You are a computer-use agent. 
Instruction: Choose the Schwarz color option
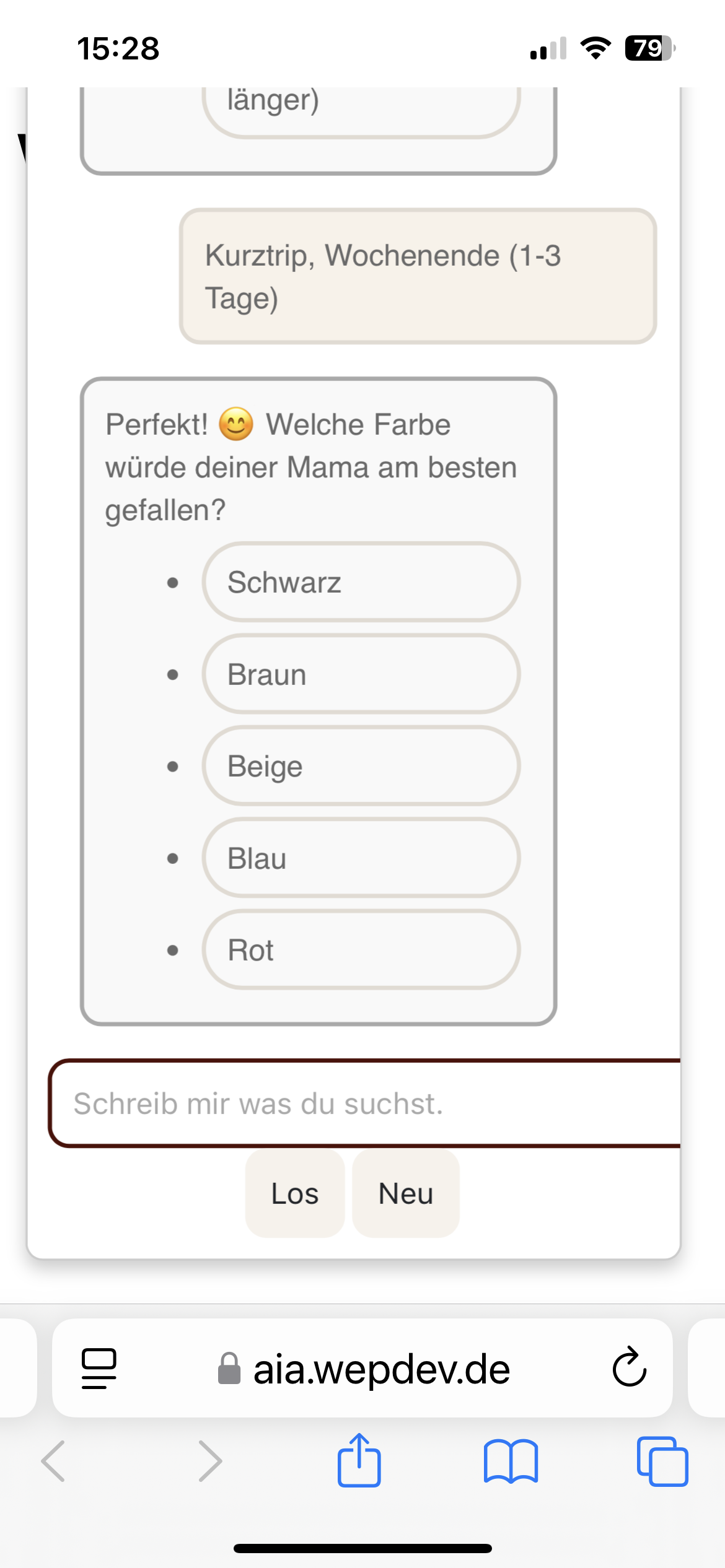[x=361, y=582]
